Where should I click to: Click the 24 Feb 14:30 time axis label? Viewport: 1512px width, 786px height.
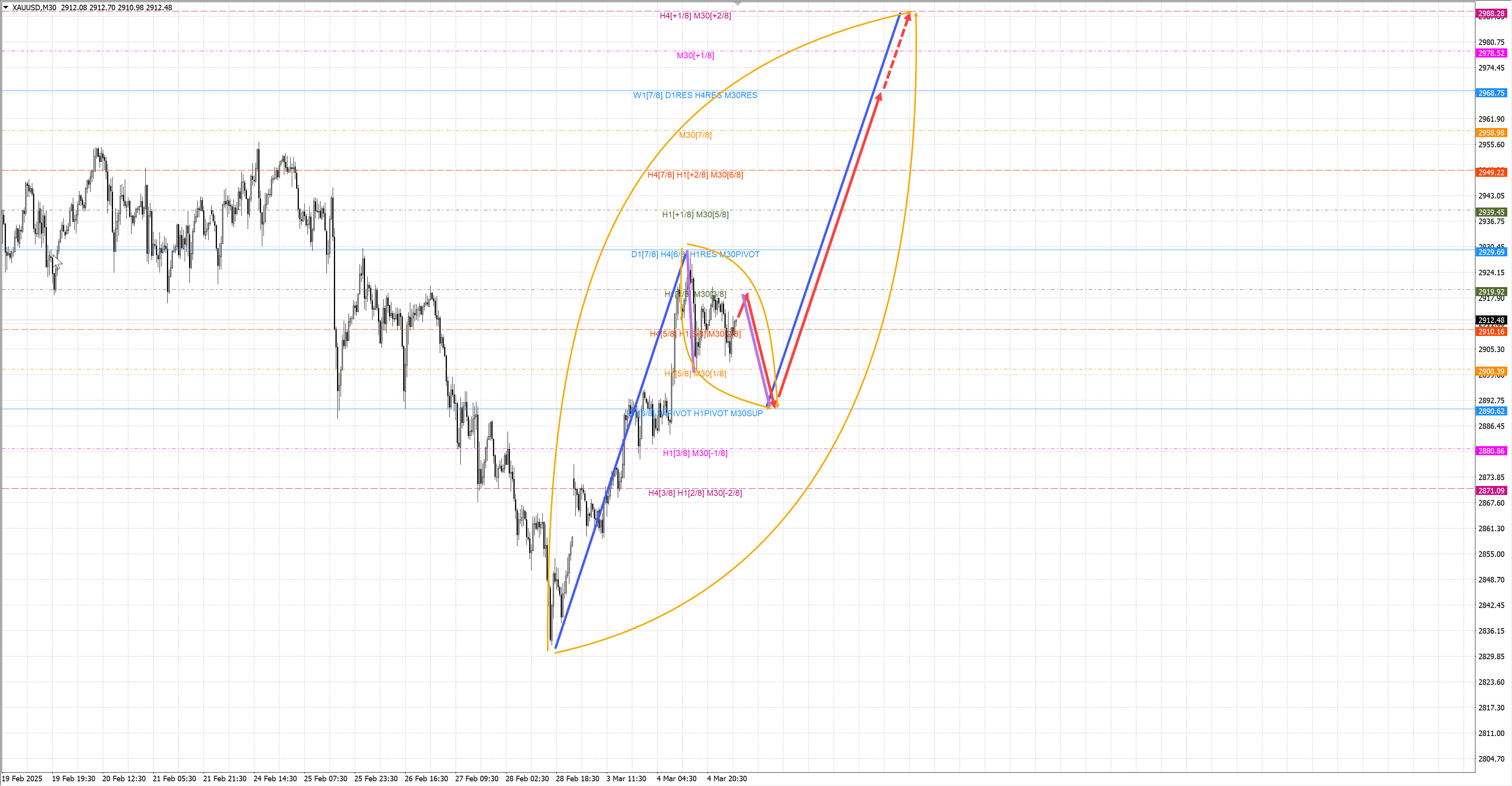pyautogui.click(x=275, y=779)
